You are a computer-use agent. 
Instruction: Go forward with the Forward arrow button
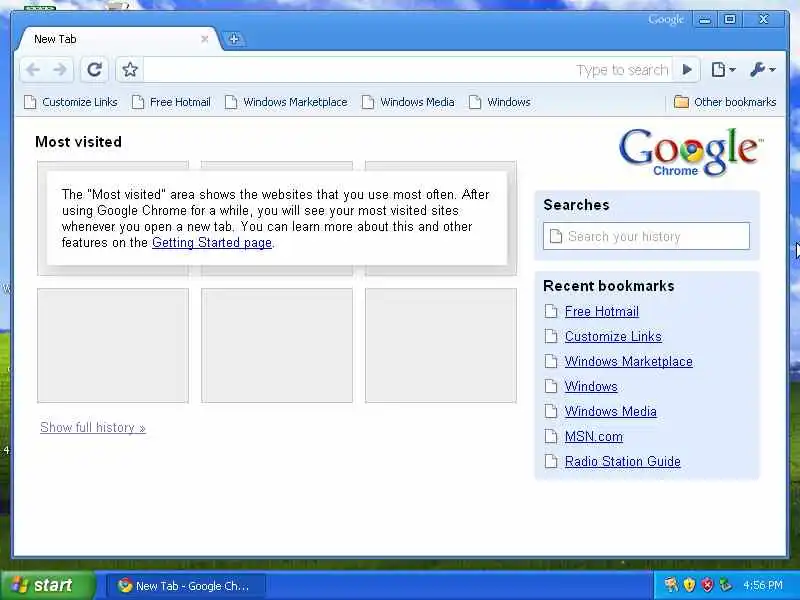coord(60,69)
